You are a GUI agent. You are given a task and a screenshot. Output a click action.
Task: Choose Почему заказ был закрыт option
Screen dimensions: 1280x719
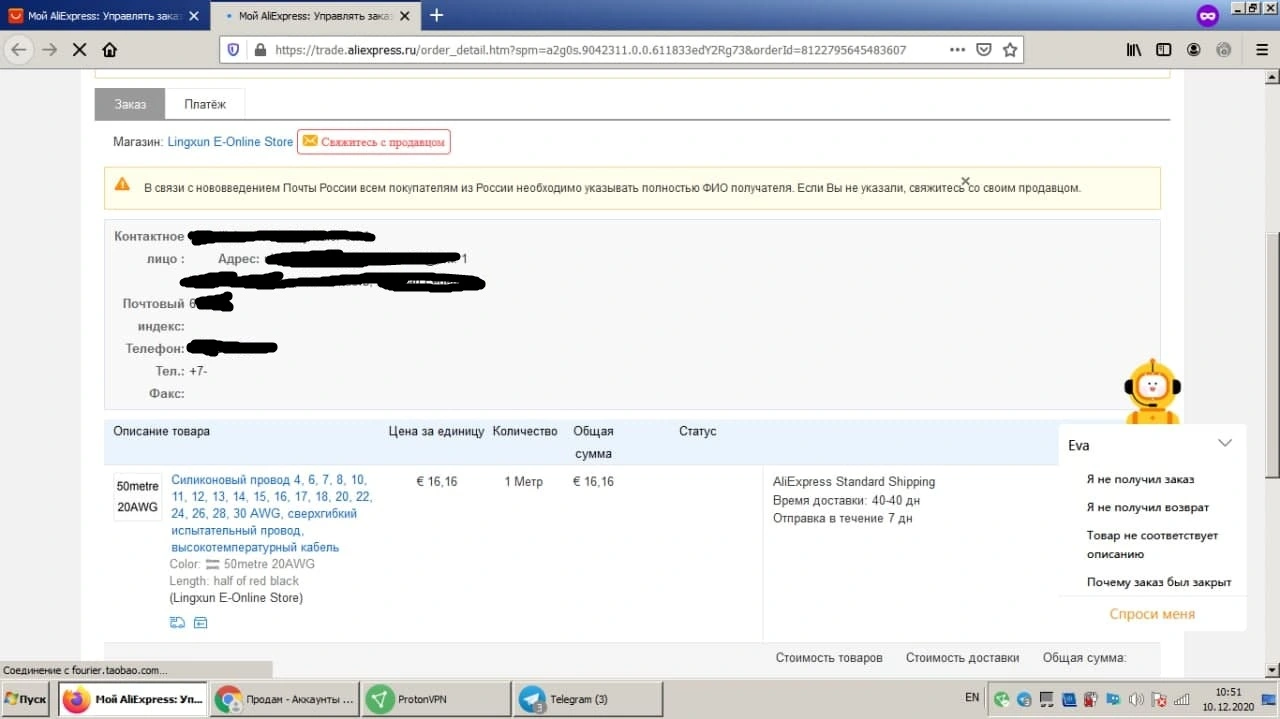(x=1159, y=582)
